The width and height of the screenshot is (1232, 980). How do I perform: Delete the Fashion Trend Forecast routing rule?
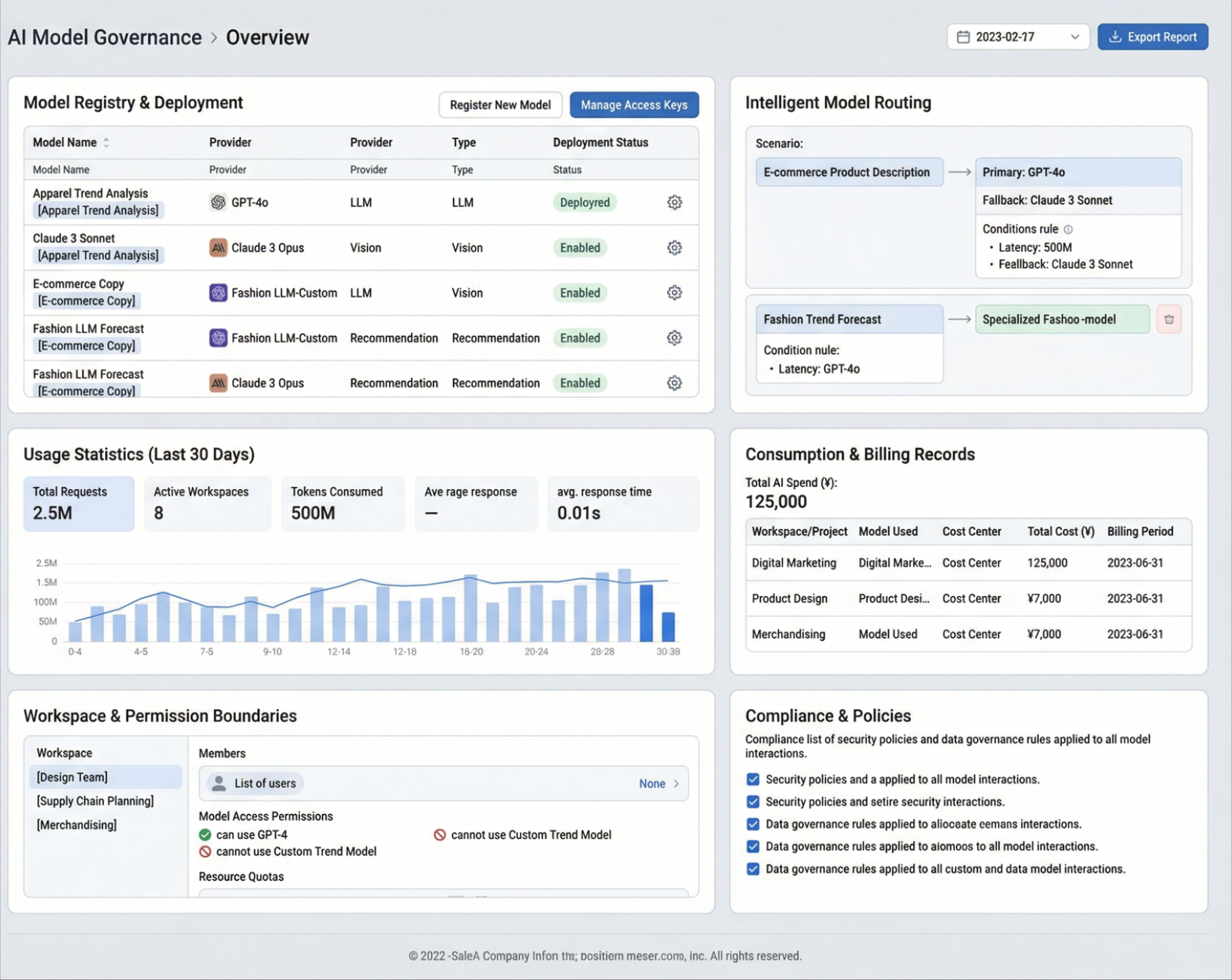[x=1168, y=319]
